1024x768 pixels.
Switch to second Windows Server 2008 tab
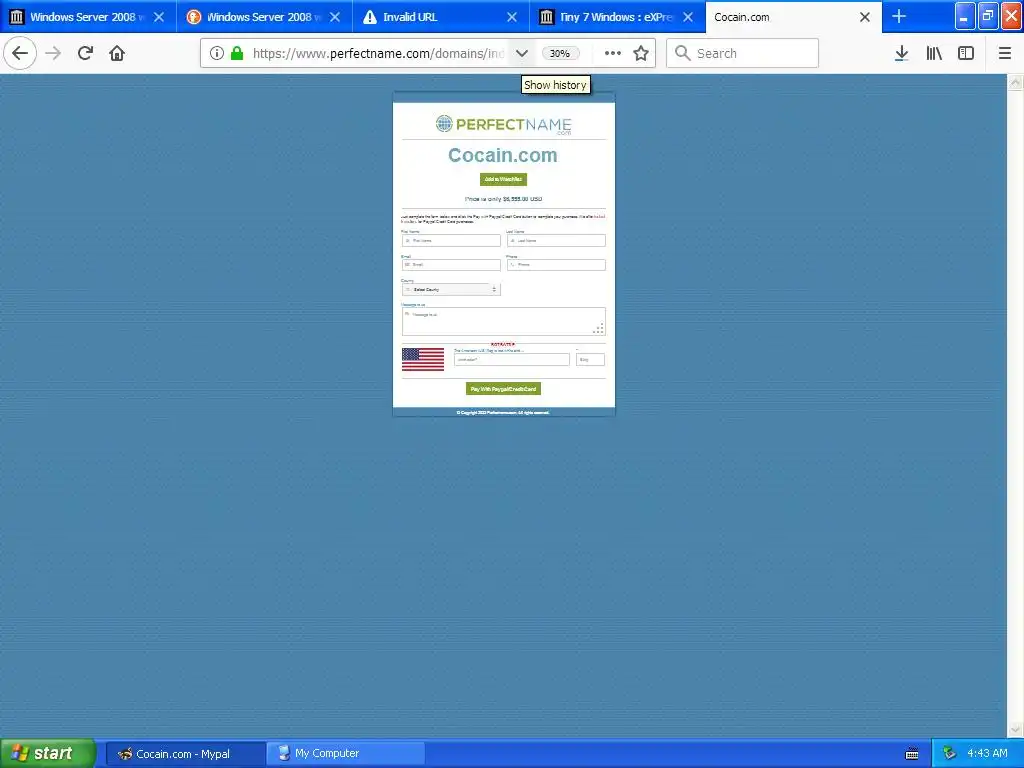[264, 17]
